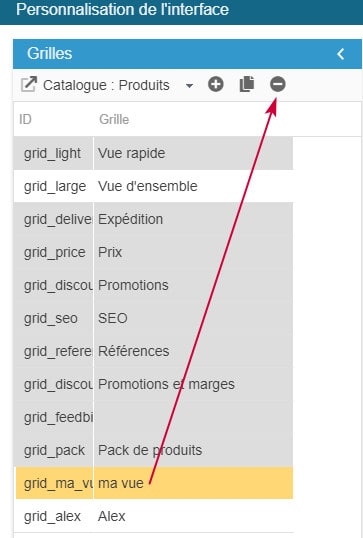Open the Catalogue : Produits dropdown arrow

(x=189, y=85)
